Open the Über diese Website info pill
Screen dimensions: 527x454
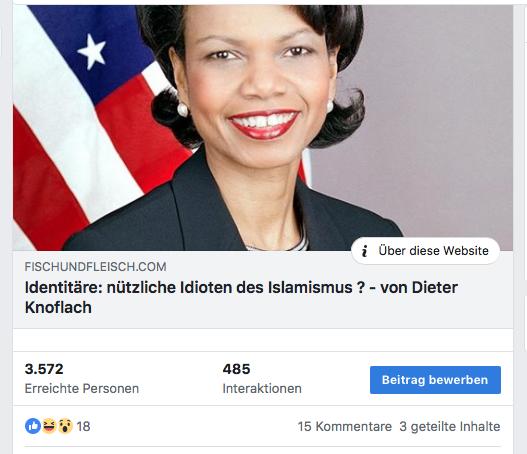(425, 251)
